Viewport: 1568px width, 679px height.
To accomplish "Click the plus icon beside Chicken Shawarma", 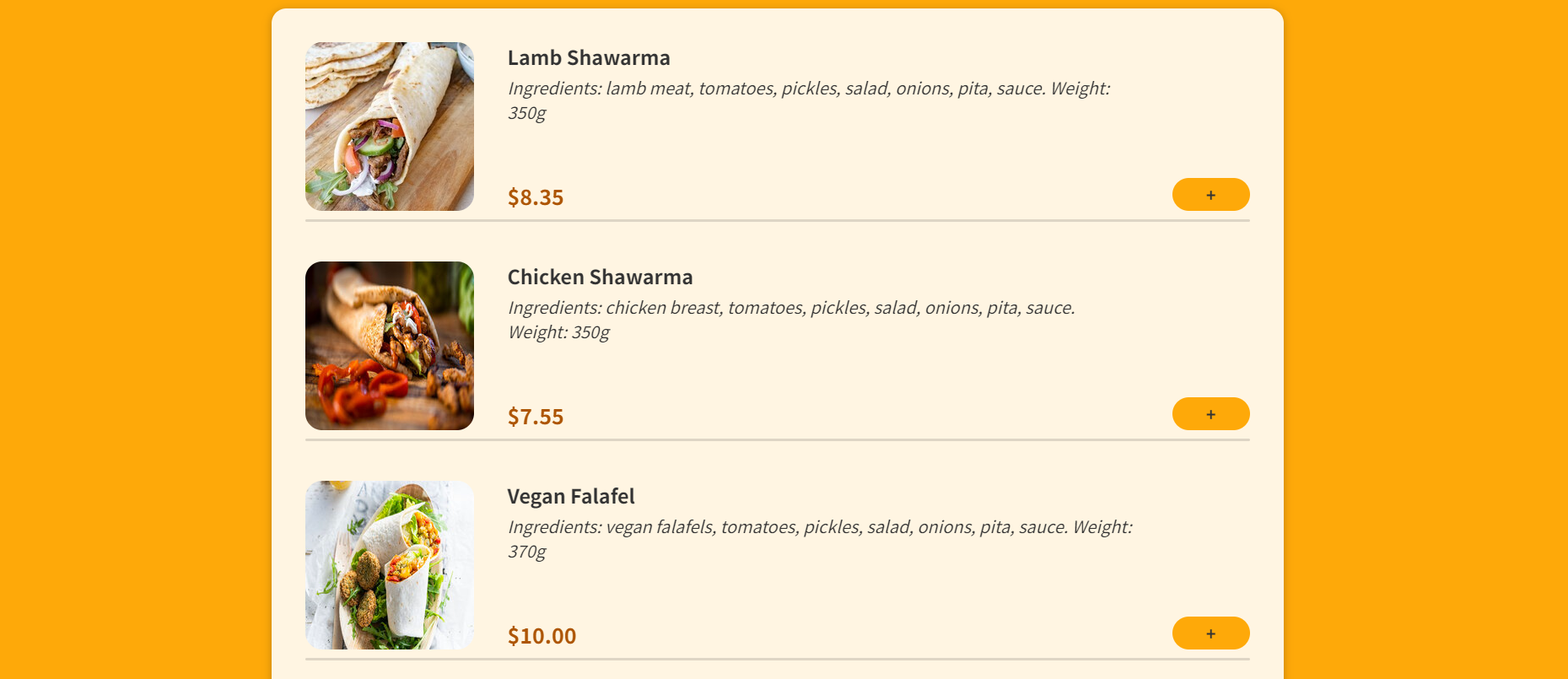I will (1210, 413).
